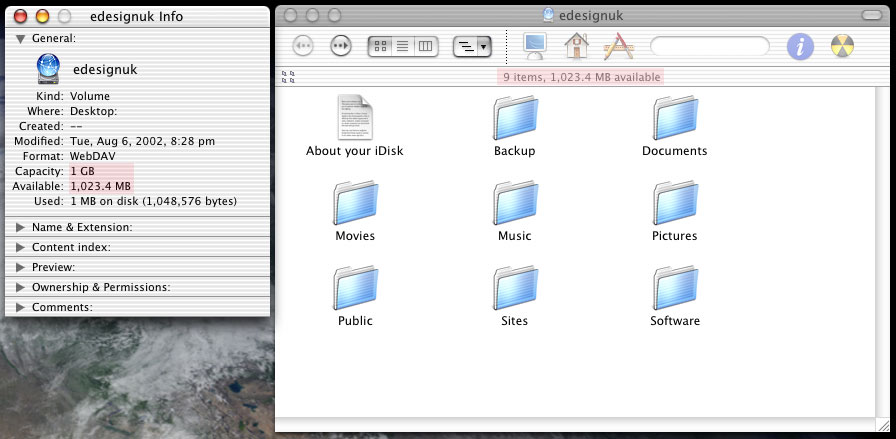Select the Pictures folder
Image resolution: width=896 pixels, height=439 pixels.
tap(675, 211)
